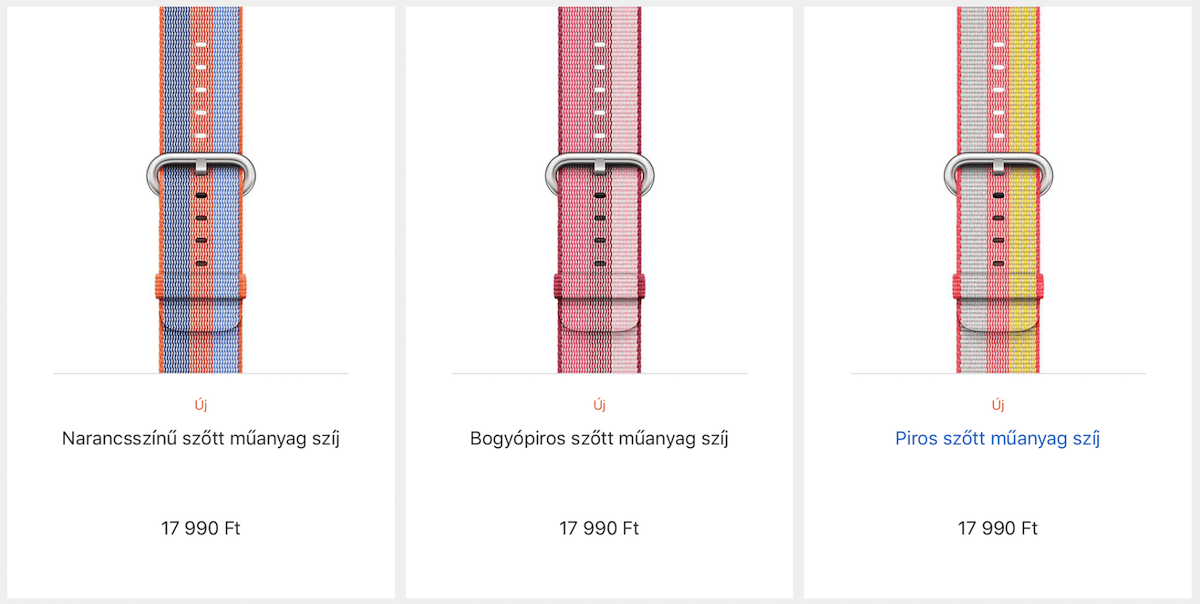Viewport: 1200px width, 604px height.
Task: Click the Új label above Bogyópiros szíj
Action: click(599, 405)
